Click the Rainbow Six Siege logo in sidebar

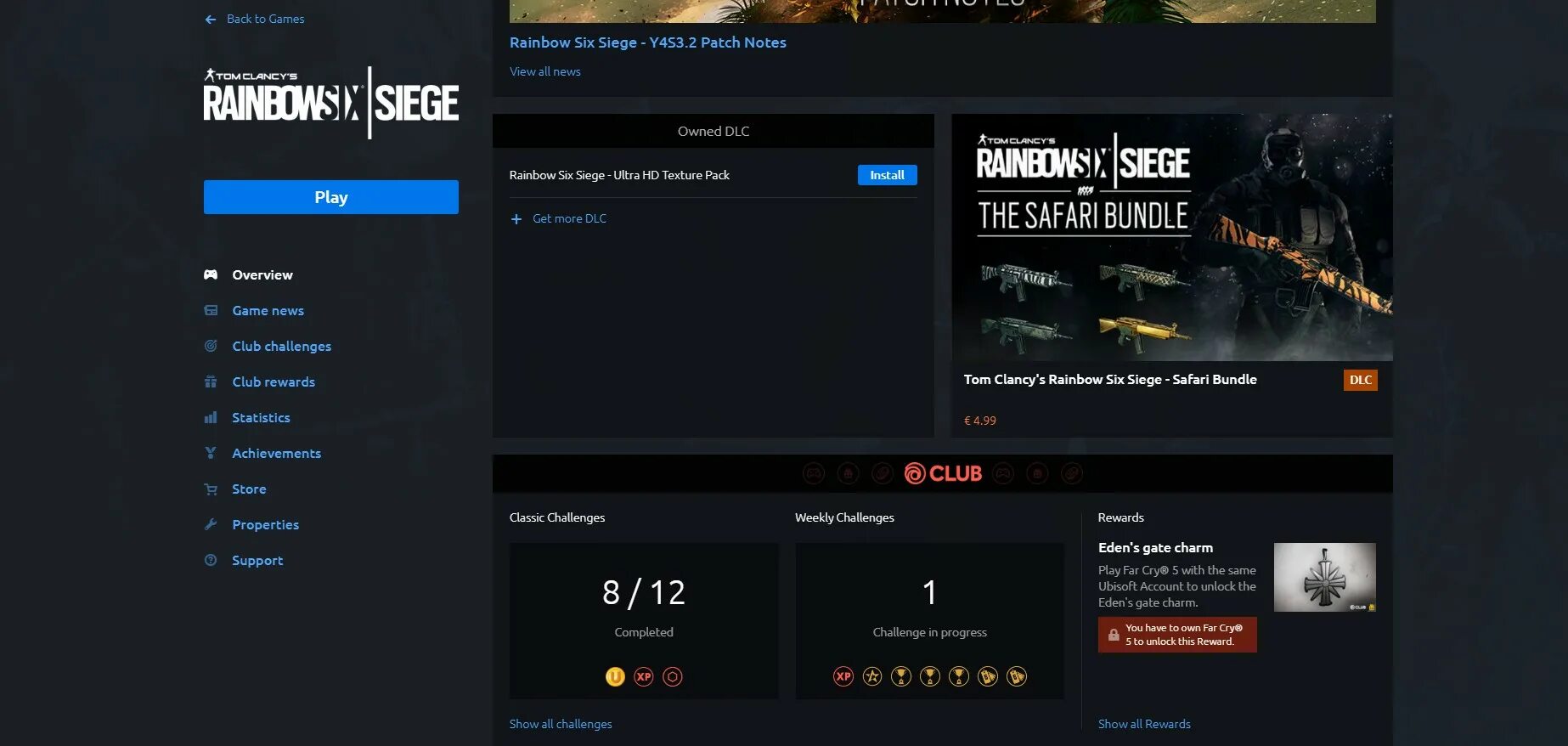pyautogui.click(x=331, y=103)
